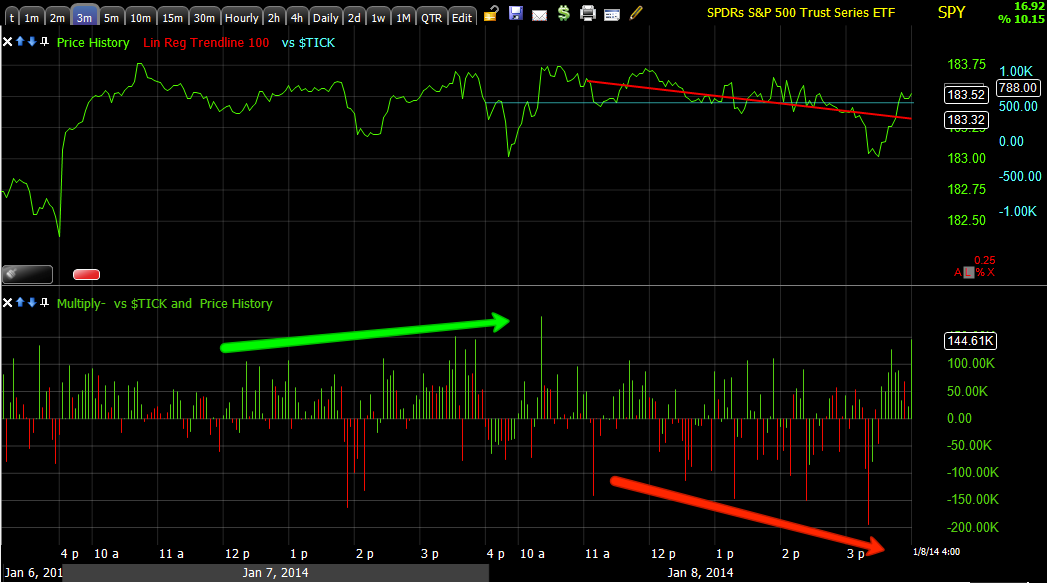Switch to QTR timeframe tab
Image resolution: width=1047 pixels, height=583 pixels.
[x=431, y=17]
